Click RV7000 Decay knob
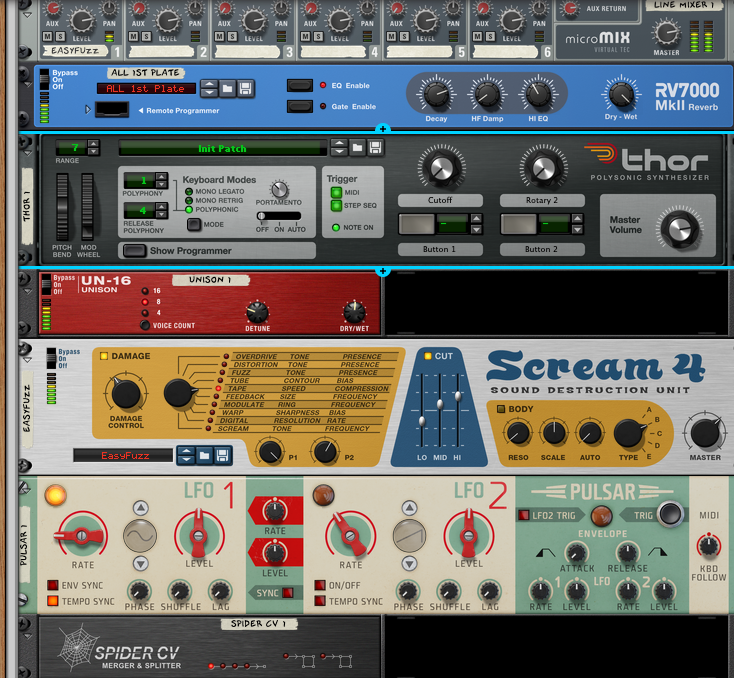This screenshot has width=734, height=678. [436, 94]
